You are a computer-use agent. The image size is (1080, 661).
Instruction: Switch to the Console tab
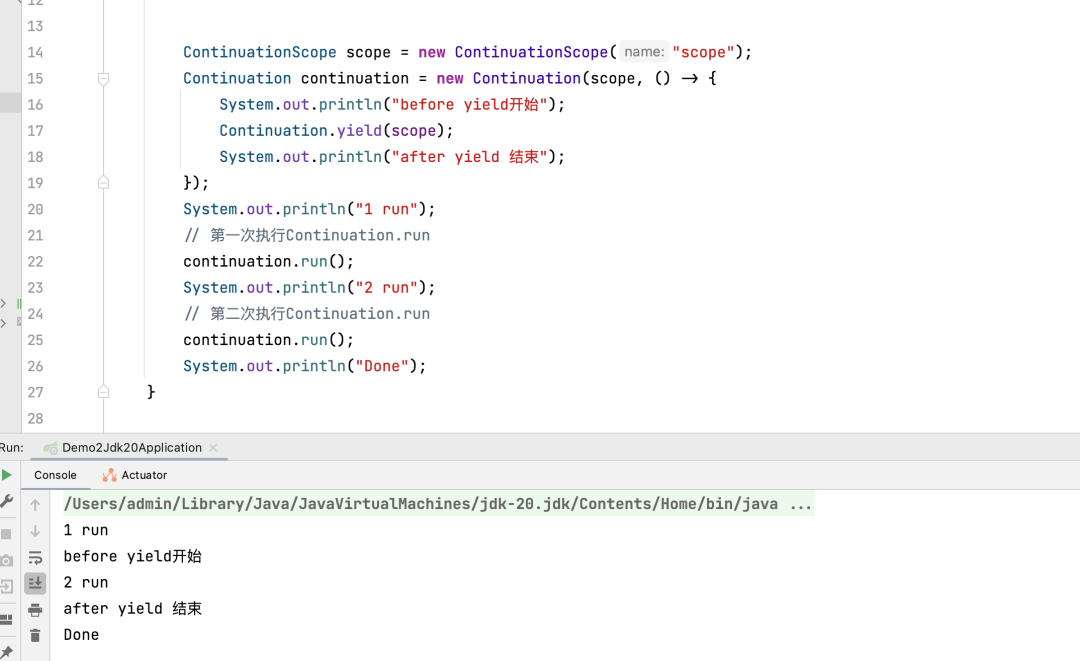pyautogui.click(x=55, y=475)
